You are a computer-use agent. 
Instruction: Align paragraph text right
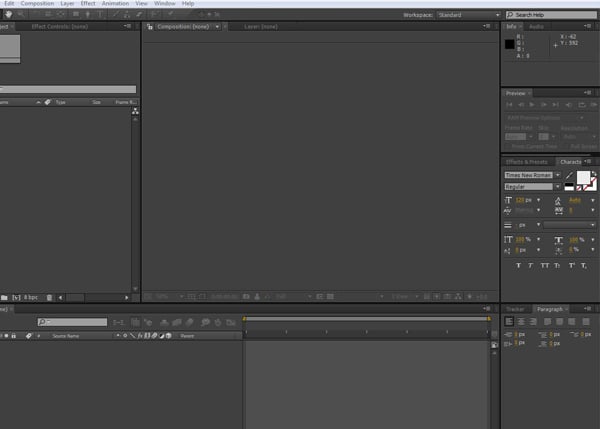[533, 321]
